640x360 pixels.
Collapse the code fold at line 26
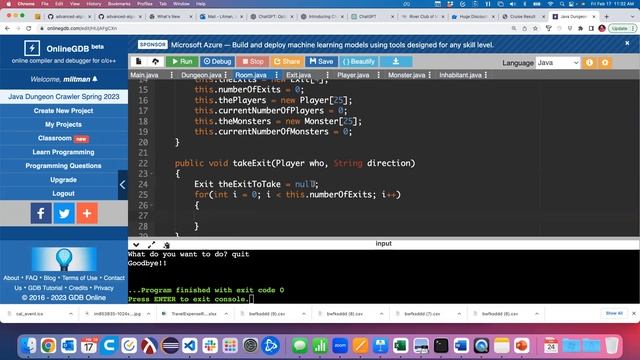151,205
